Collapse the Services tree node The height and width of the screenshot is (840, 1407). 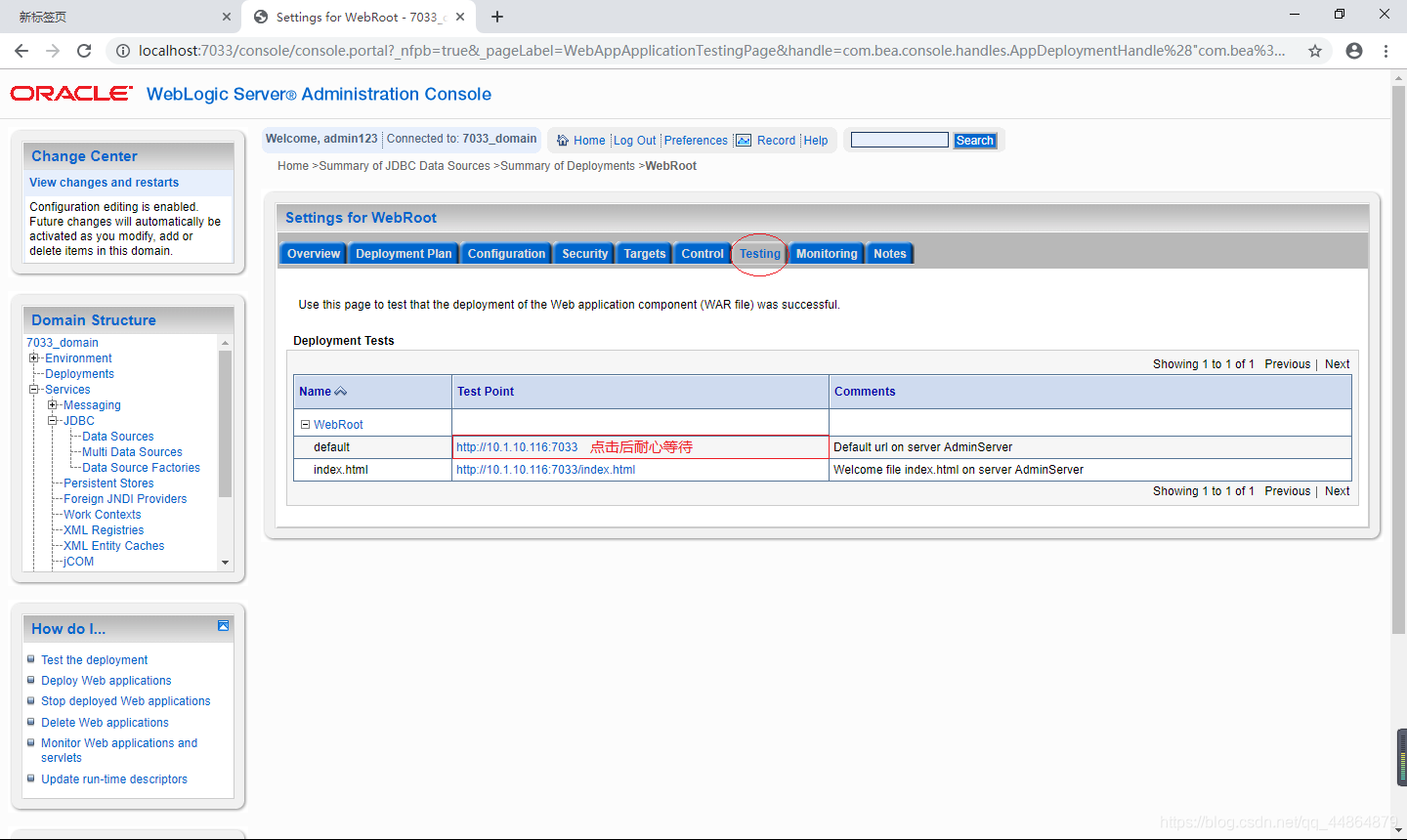[34, 390]
